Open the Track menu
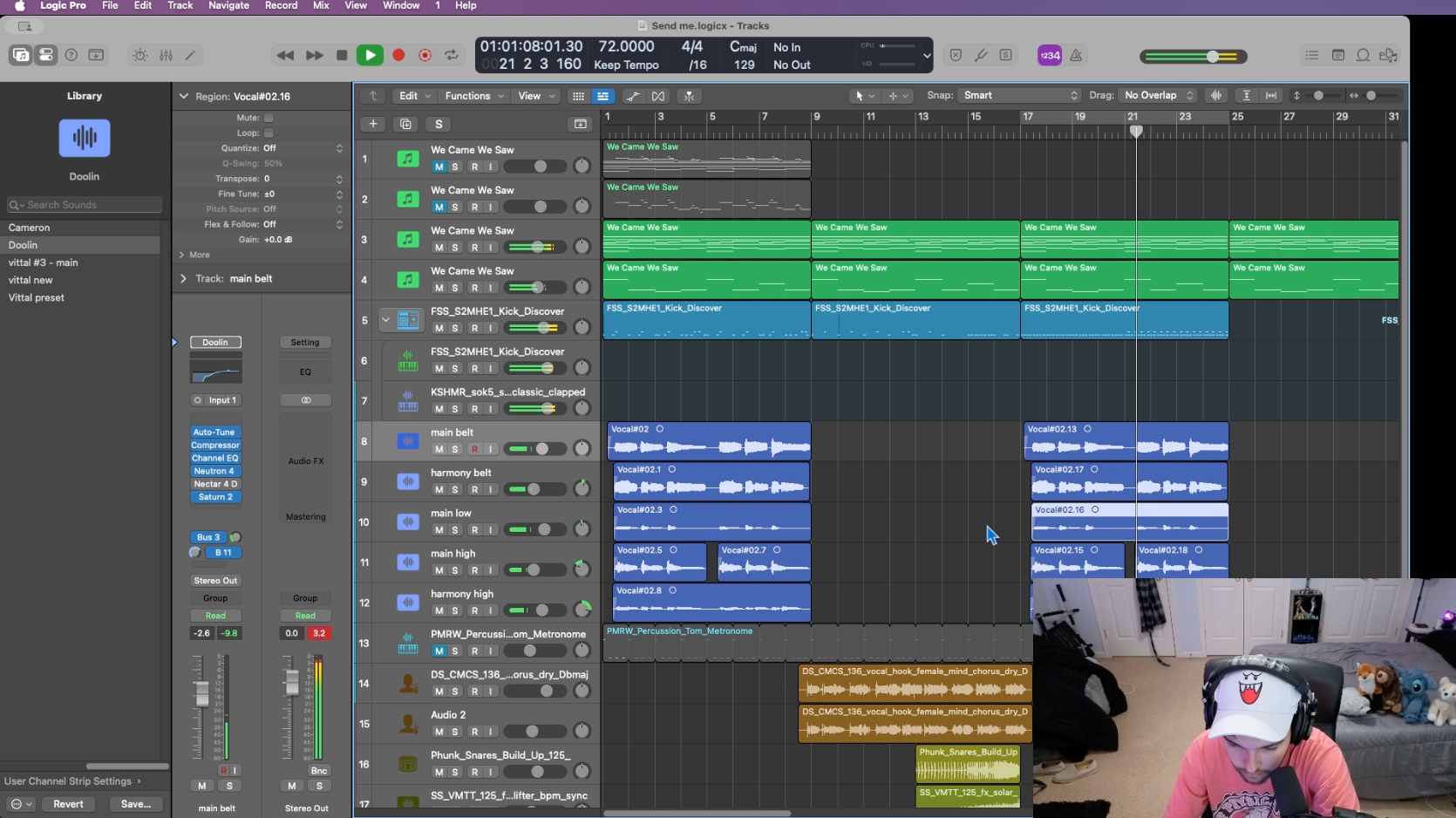 click(180, 6)
